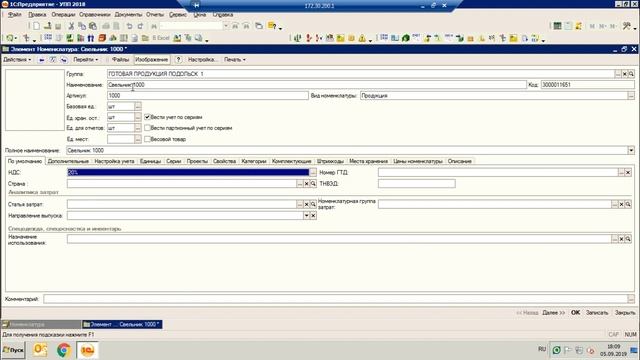Open the Справочники menu

(x=95, y=15)
